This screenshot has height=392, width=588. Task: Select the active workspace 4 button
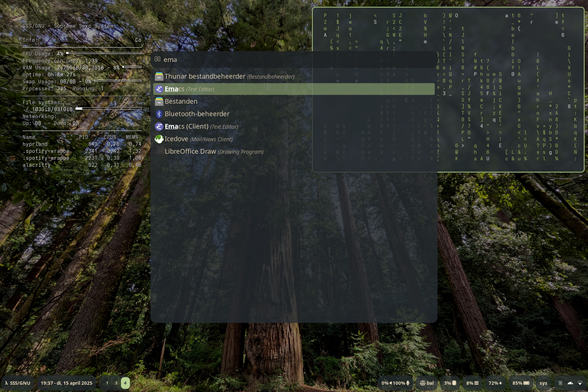[x=125, y=383]
